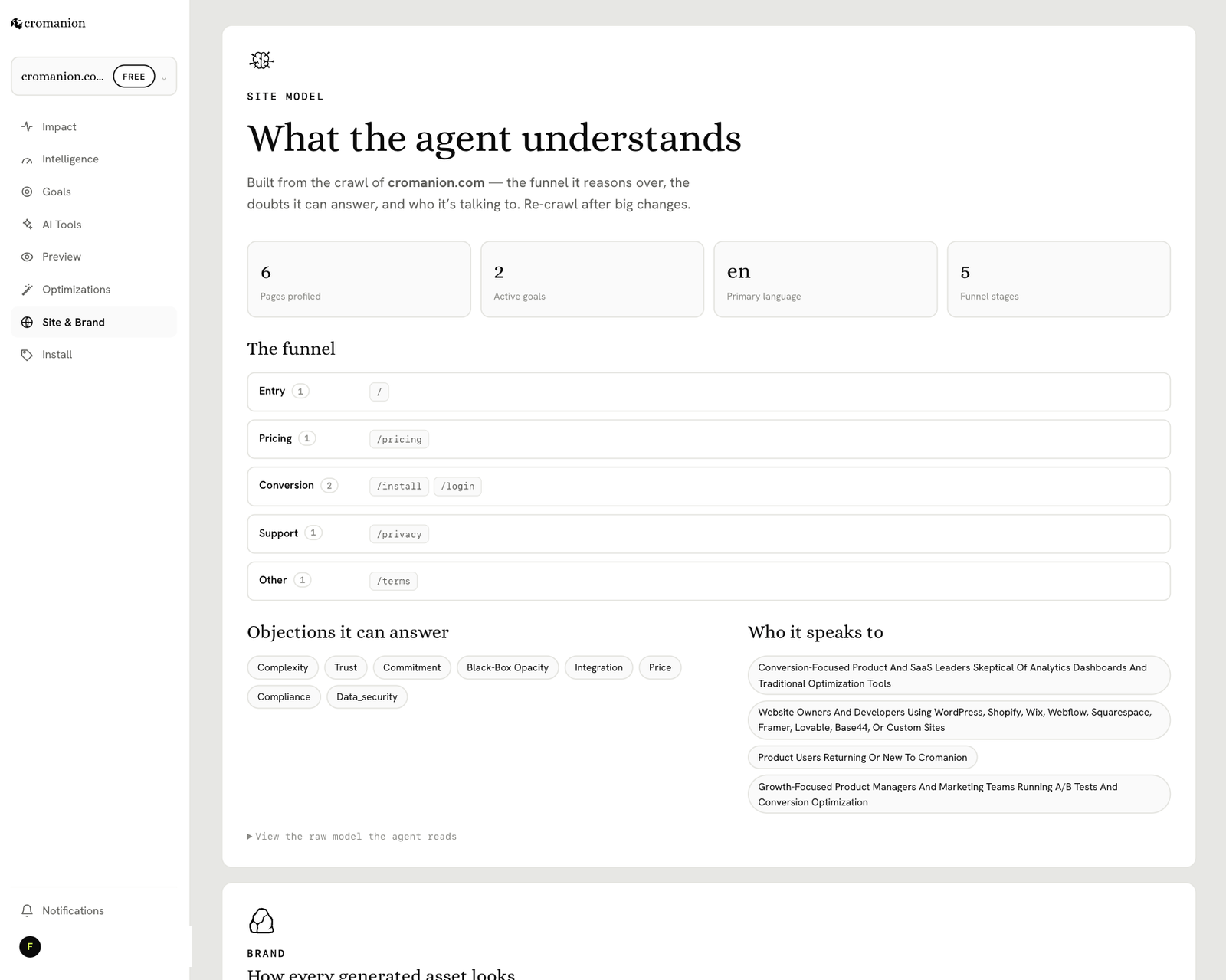Click the Notifications bell icon
This screenshot has height=980, width=1226.
pyautogui.click(x=27, y=910)
